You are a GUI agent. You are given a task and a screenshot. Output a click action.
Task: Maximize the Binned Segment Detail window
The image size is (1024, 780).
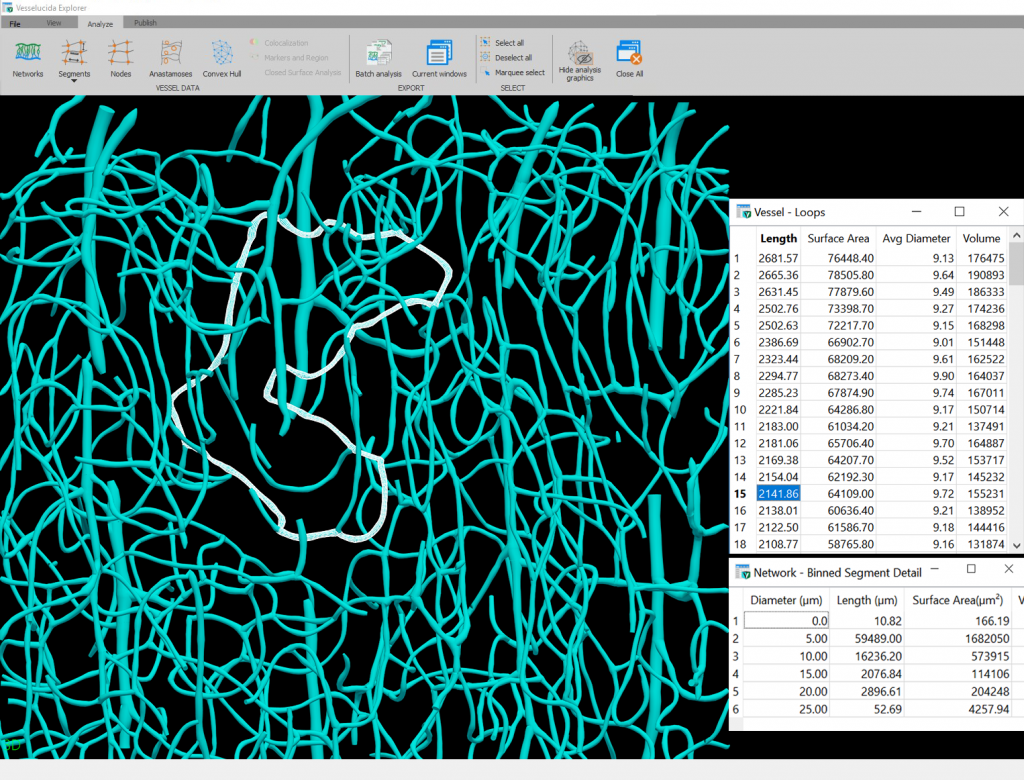(971, 569)
